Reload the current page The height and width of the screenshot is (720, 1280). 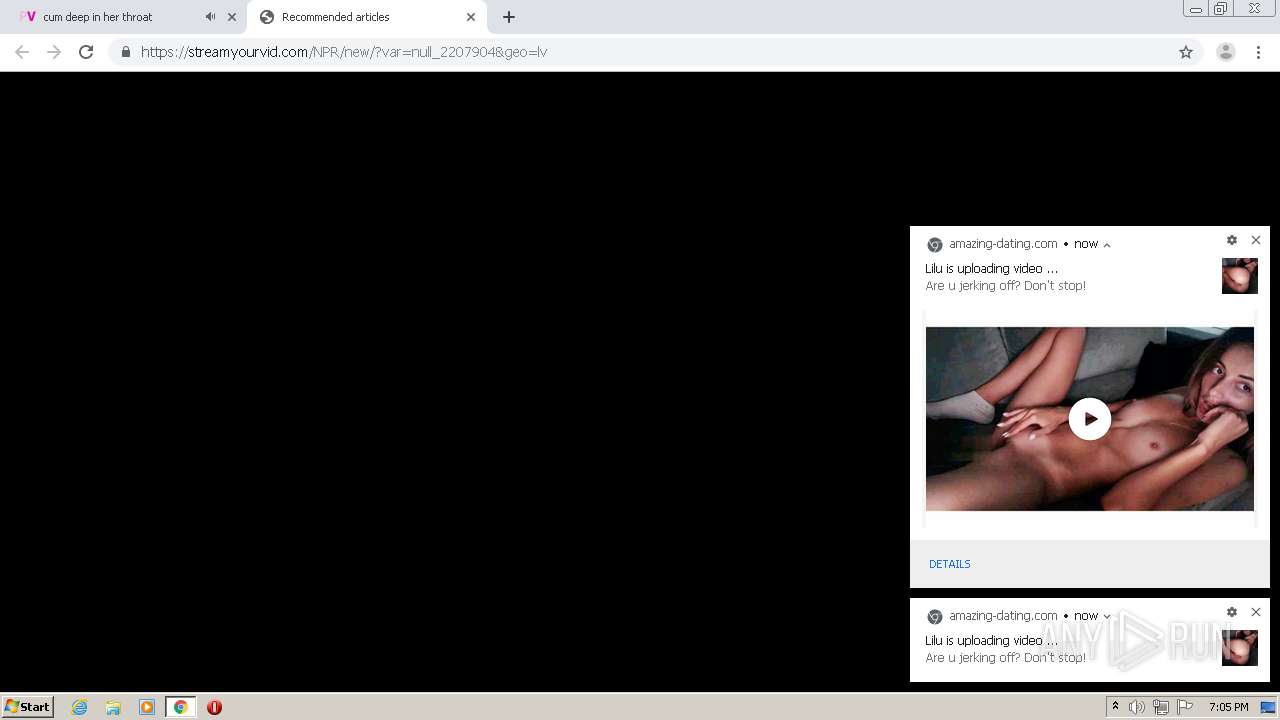(x=86, y=52)
